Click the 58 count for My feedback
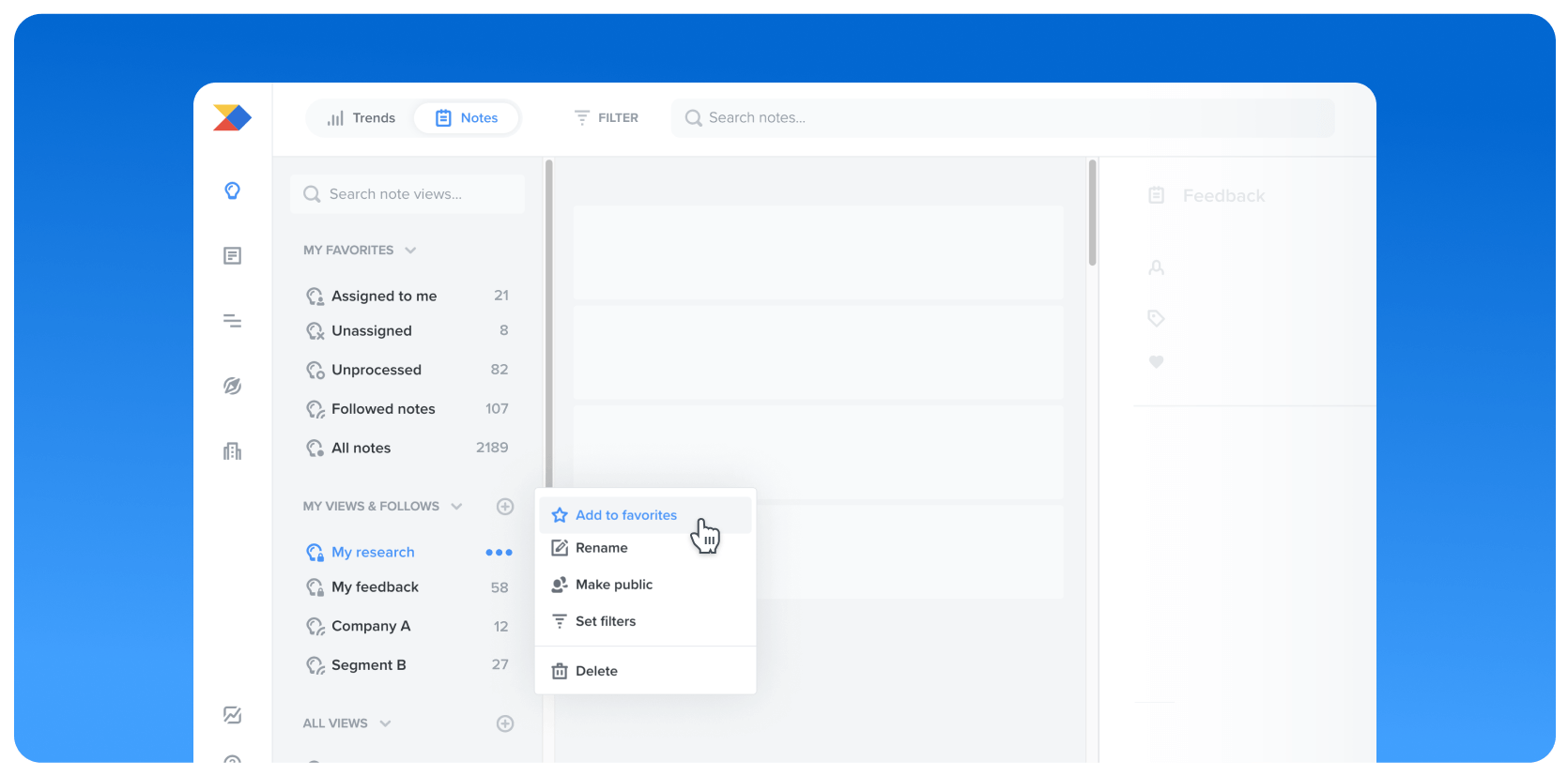1568x776 pixels. (500, 588)
